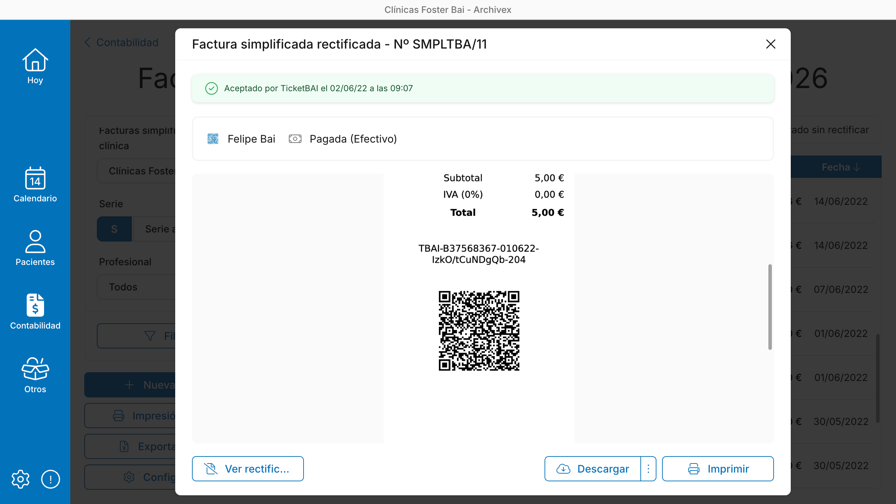Sort by the Fecha column header
896x504 pixels.
(x=840, y=167)
